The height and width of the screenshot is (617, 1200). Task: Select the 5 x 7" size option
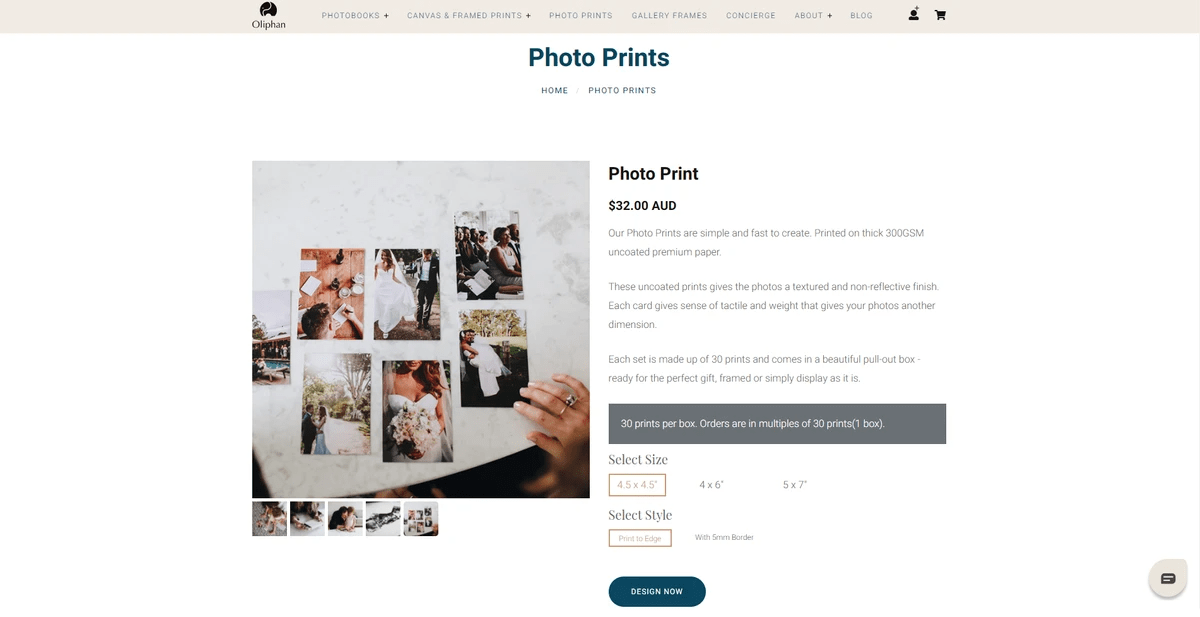click(795, 485)
